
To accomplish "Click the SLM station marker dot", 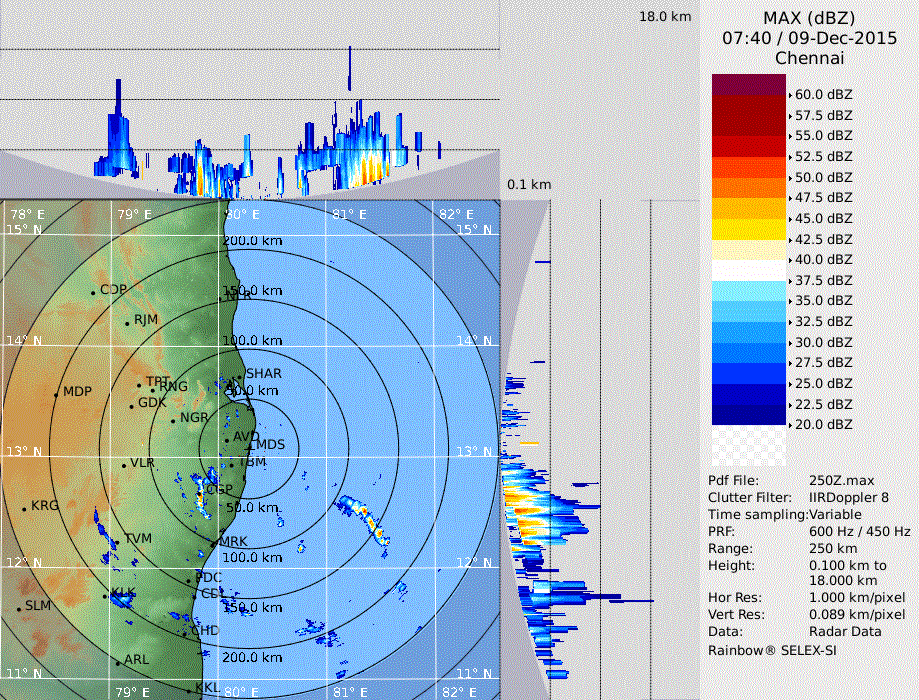I will point(18,608).
